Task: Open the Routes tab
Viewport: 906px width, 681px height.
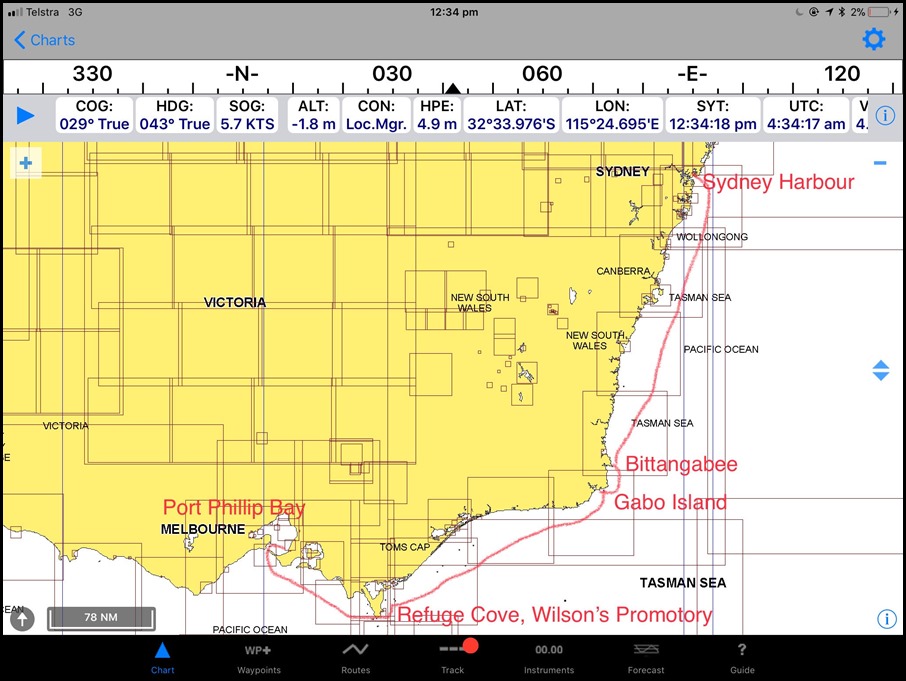Action: tap(355, 658)
